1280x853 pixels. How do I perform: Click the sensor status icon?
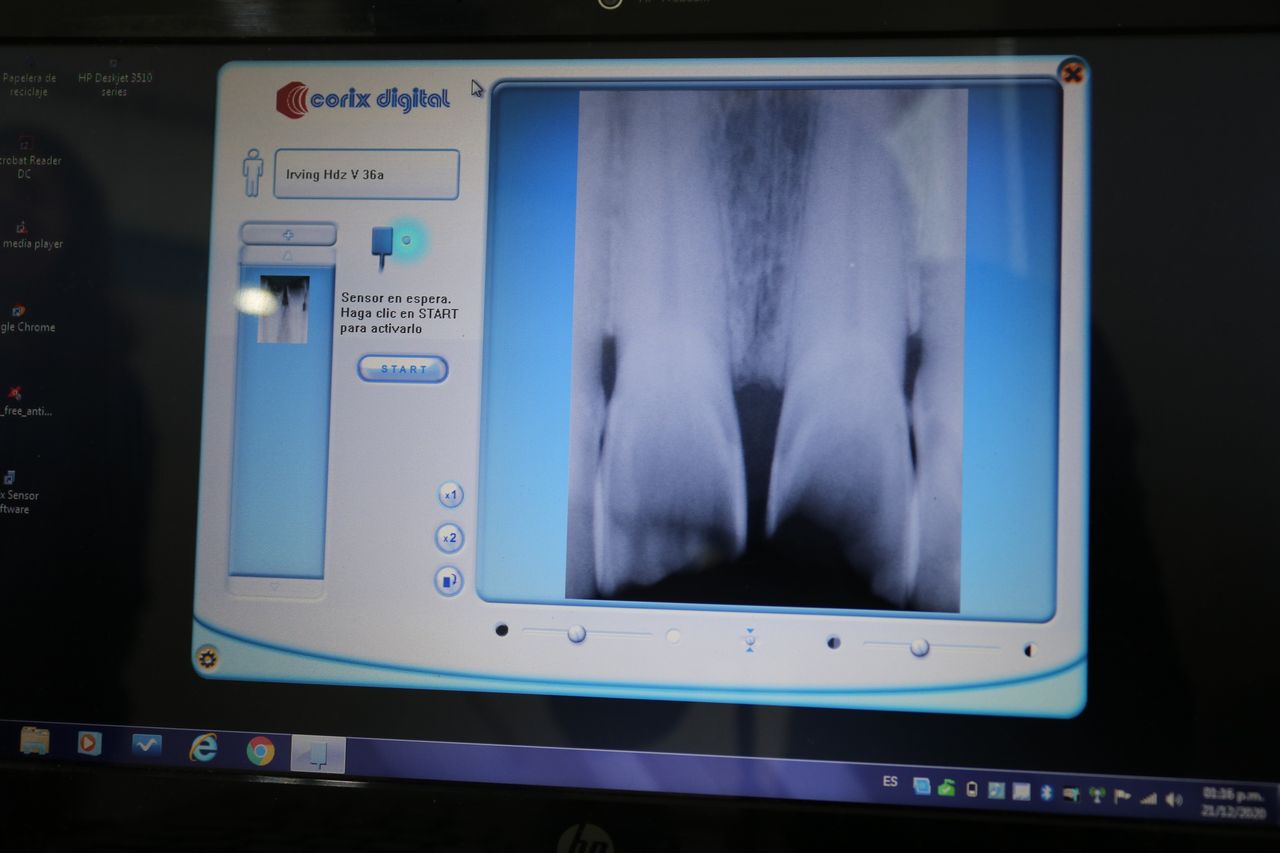[x=385, y=245]
